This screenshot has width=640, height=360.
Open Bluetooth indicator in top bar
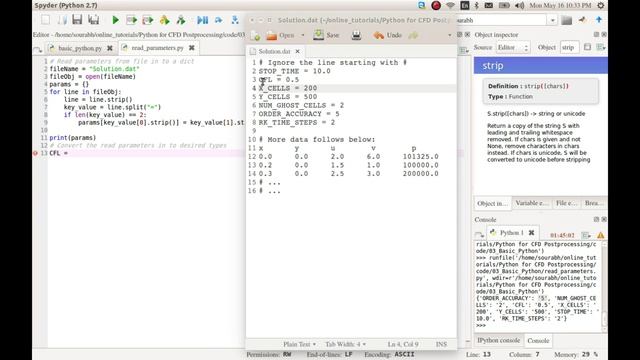tap(476, 5)
